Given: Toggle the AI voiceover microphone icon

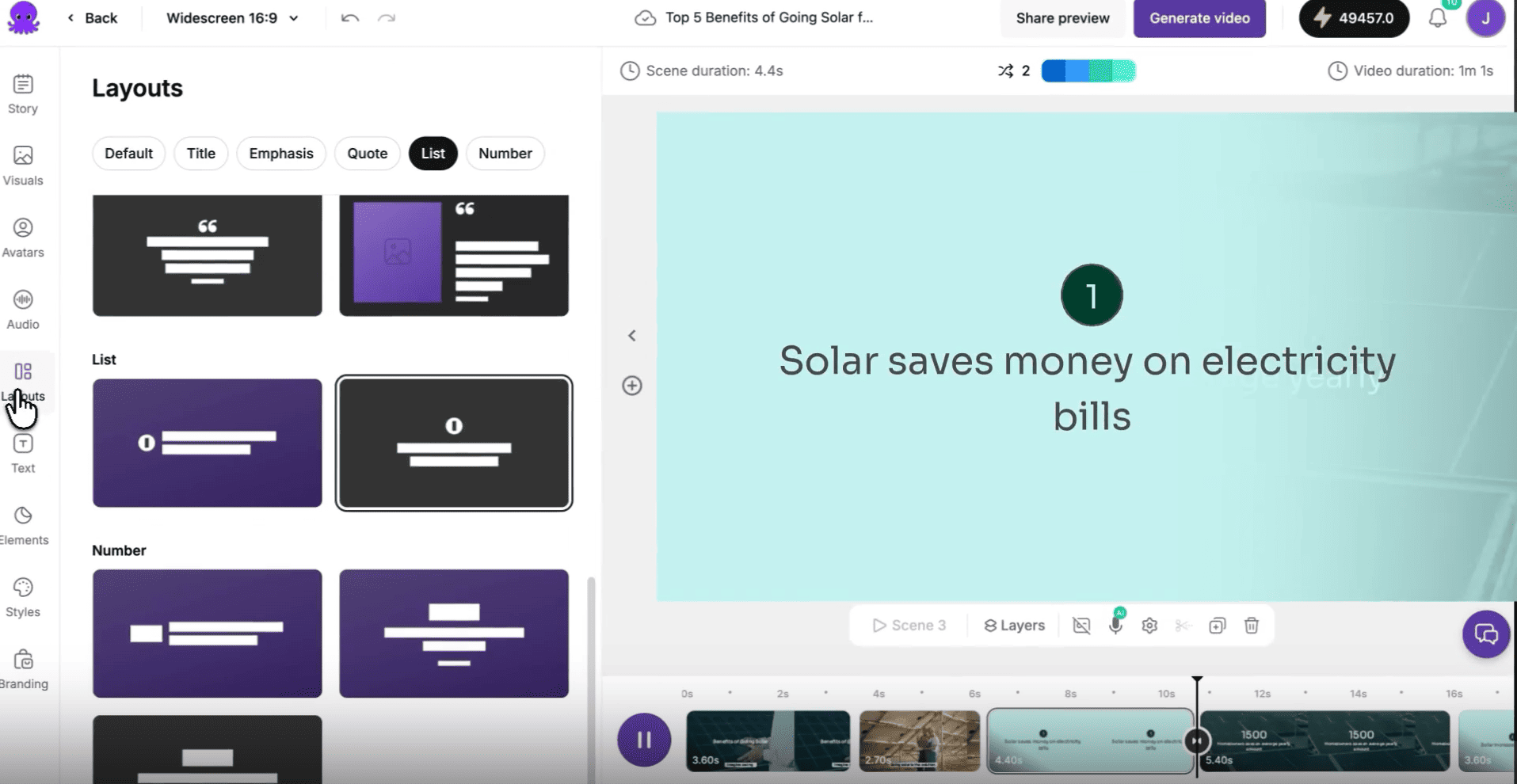Looking at the screenshot, I should tap(1115, 624).
